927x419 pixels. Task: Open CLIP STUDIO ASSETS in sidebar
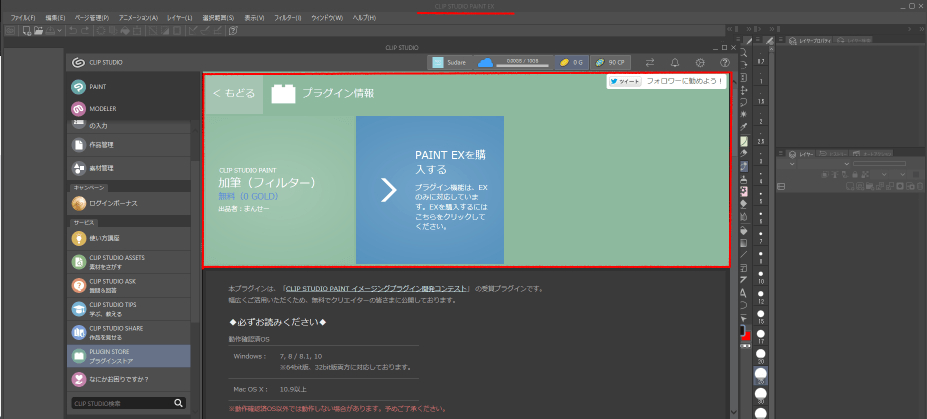pyautogui.click(x=125, y=261)
